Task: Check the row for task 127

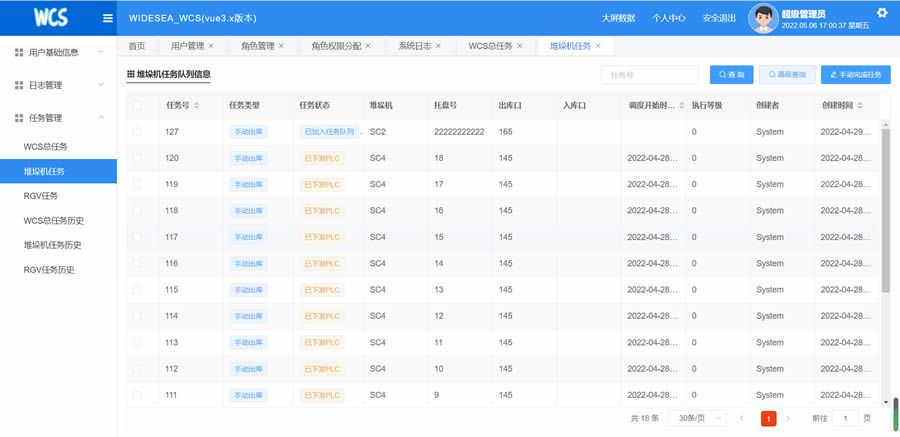Action: coord(137,132)
